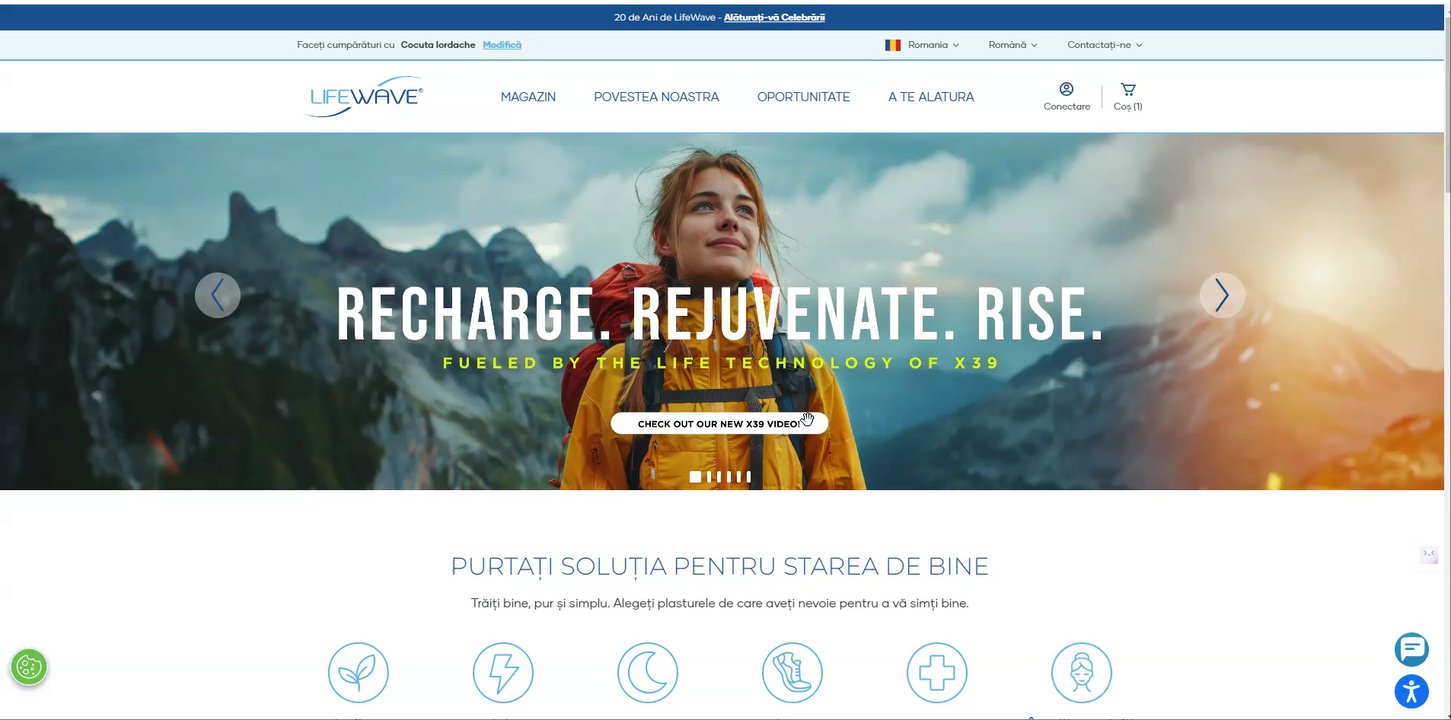Open the A TE ALATURA menu
Viewport: 1451px width, 720px height.
(x=931, y=97)
